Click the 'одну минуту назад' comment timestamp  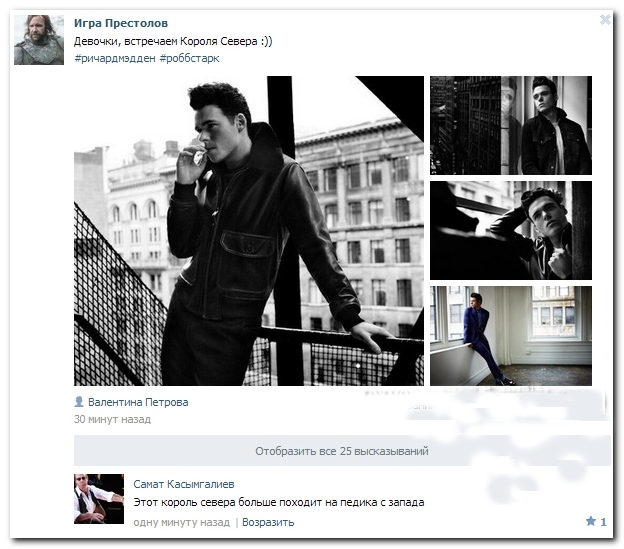click(181, 522)
